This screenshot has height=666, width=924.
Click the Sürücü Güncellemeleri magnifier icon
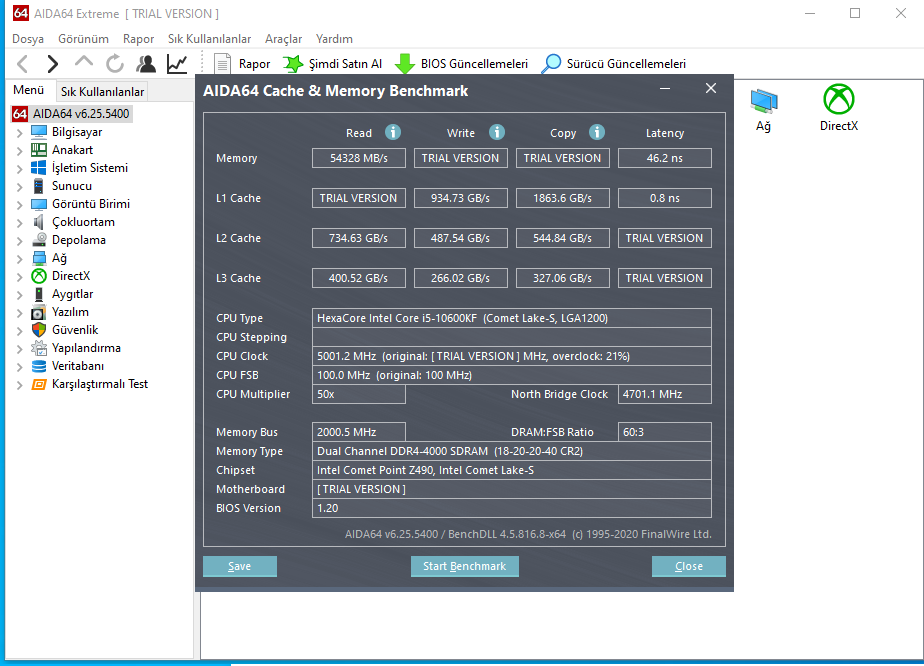pos(552,64)
